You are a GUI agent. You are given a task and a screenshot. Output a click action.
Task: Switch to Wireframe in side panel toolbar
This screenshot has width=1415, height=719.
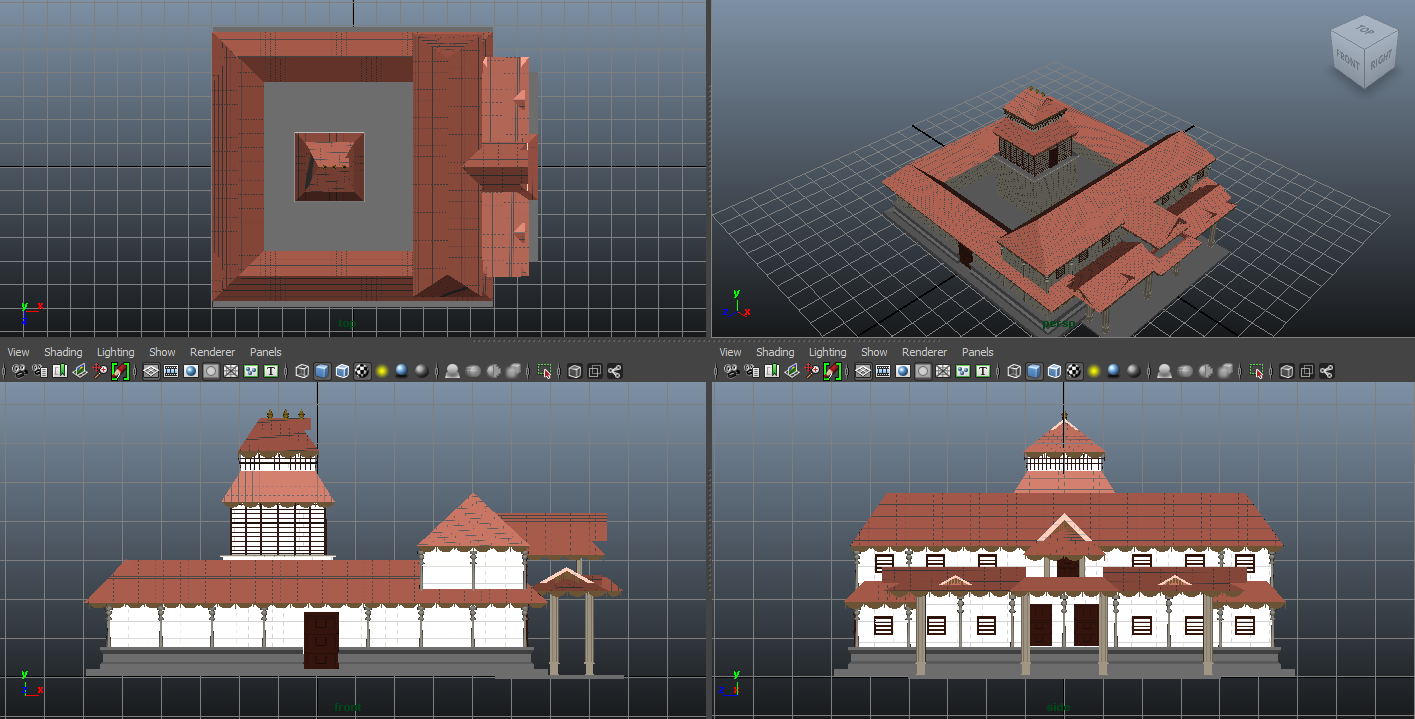pyautogui.click(x=1014, y=371)
